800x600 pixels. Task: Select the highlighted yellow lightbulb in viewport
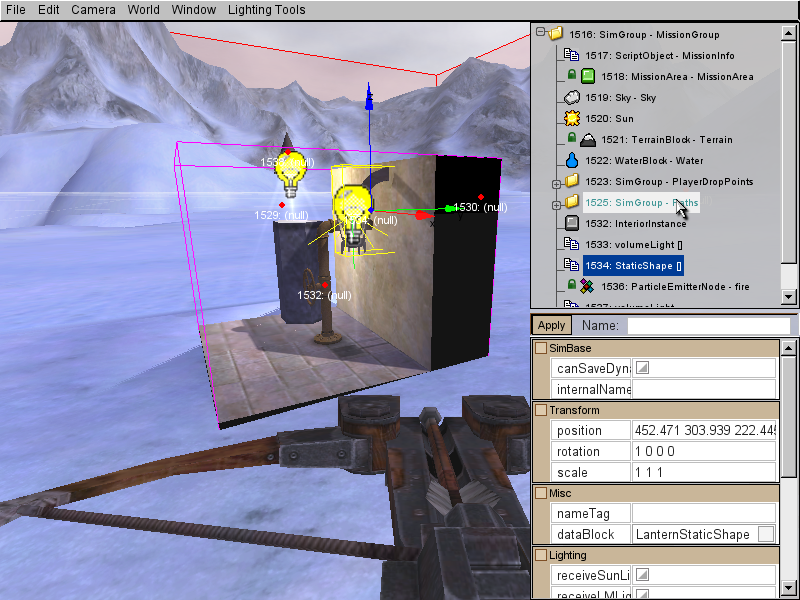tap(352, 208)
